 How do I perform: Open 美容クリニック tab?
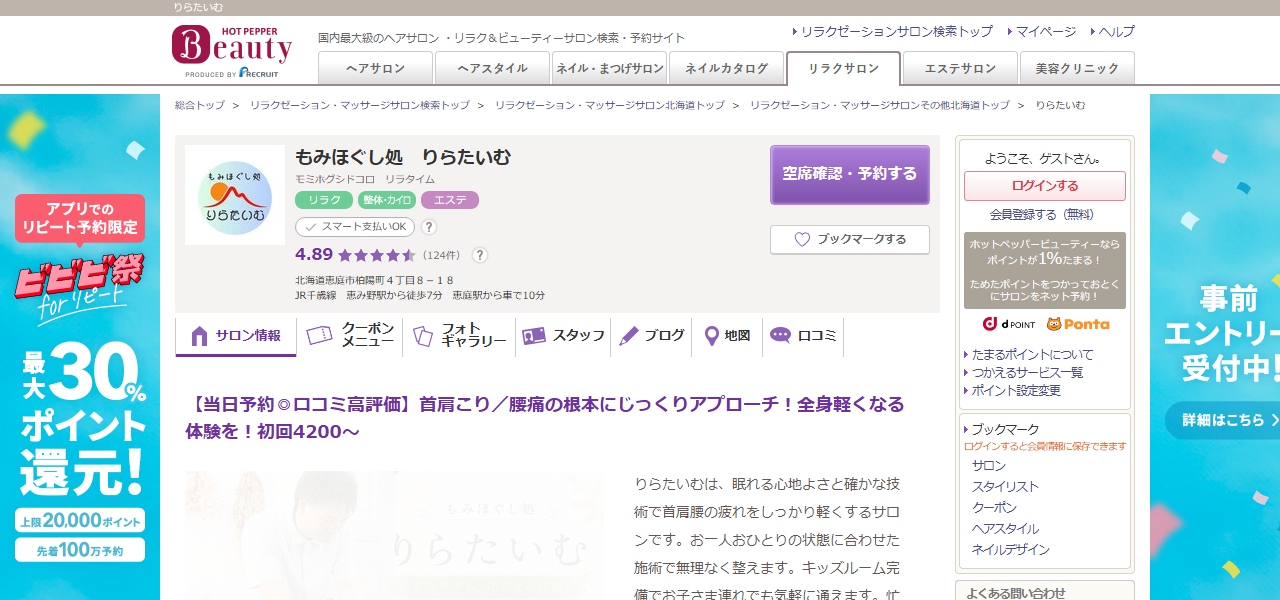(x=1077, y=68)
